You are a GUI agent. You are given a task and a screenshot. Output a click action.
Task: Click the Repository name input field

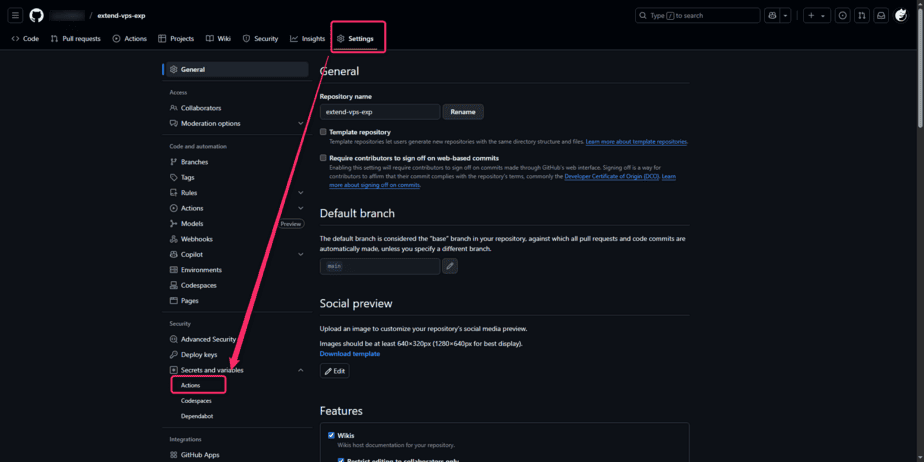coord(380,112)
